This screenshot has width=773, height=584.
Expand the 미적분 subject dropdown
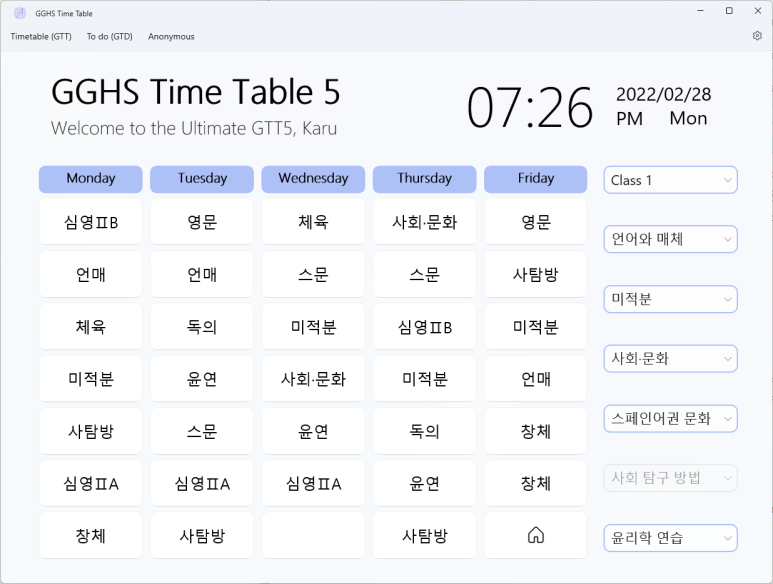(x=670, y=299)
